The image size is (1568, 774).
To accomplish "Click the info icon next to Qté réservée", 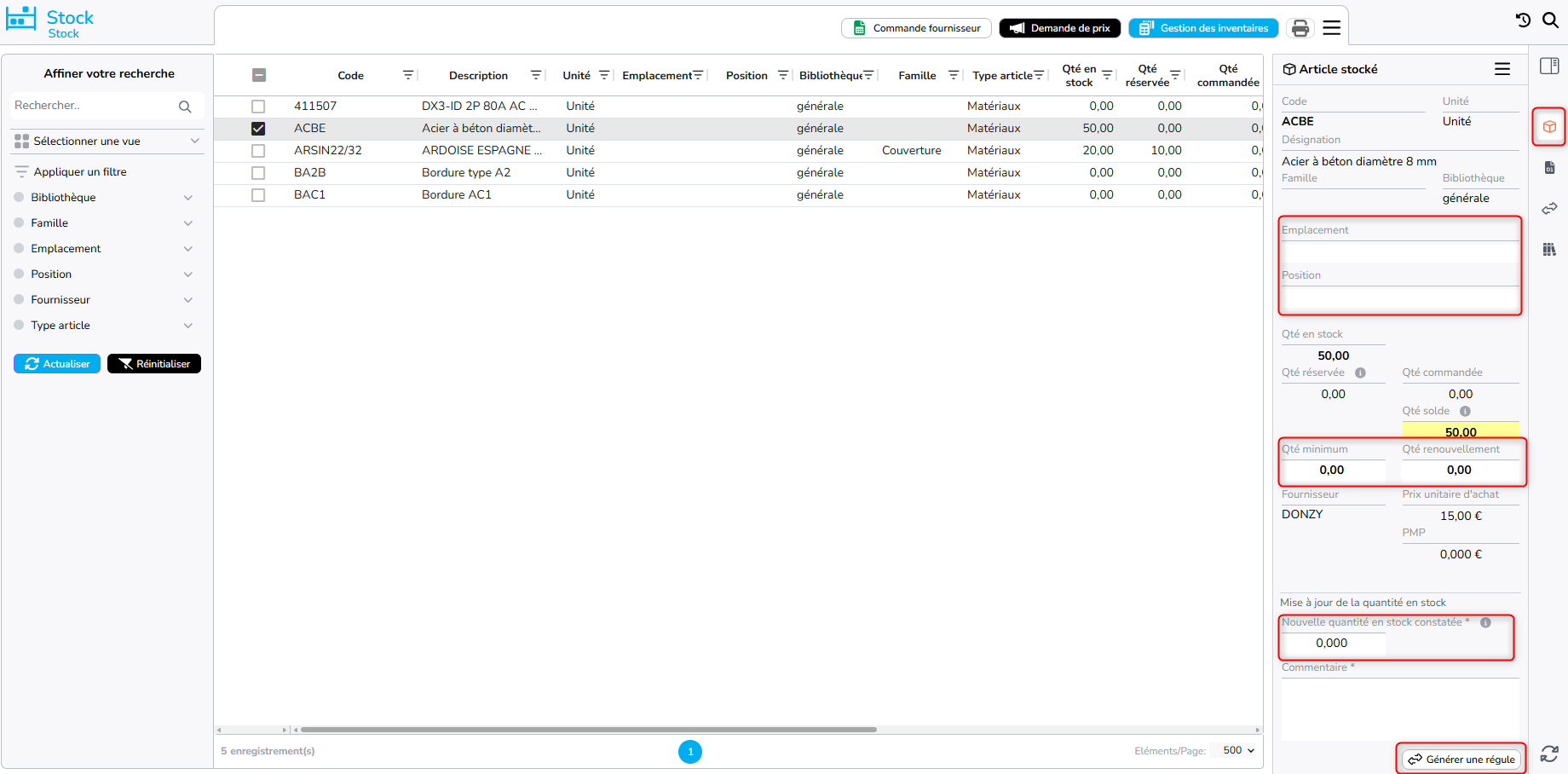I will pyautogui.click(x=1360, y=373).
